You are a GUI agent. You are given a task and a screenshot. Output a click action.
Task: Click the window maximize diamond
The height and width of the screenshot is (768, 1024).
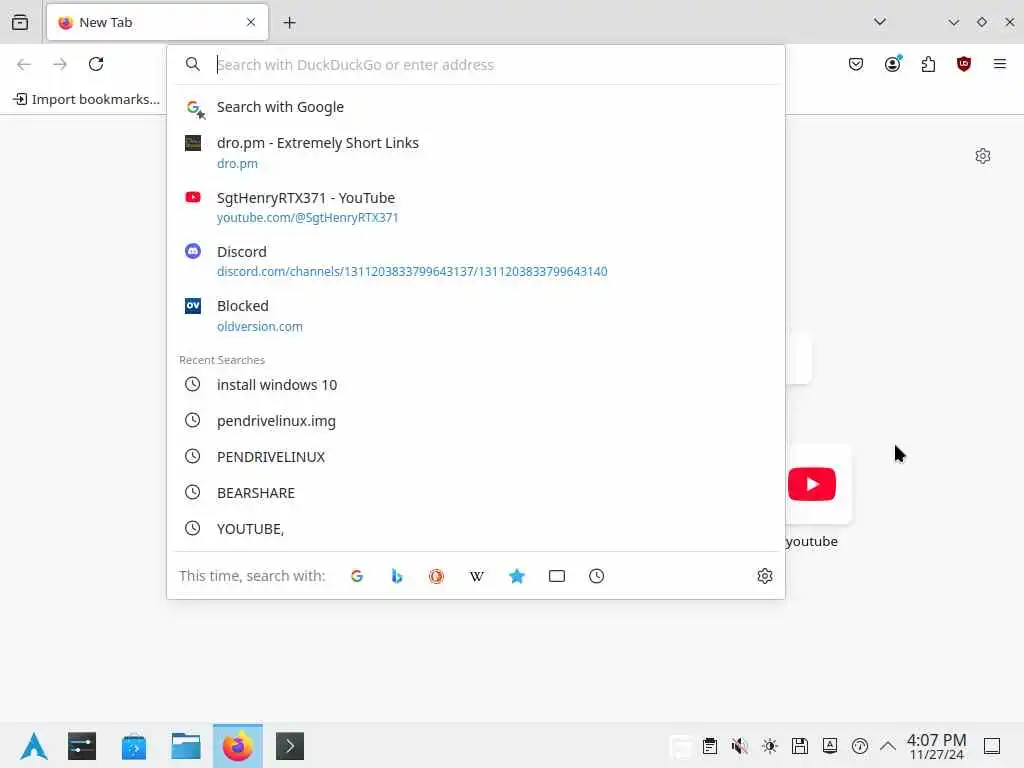982,22
